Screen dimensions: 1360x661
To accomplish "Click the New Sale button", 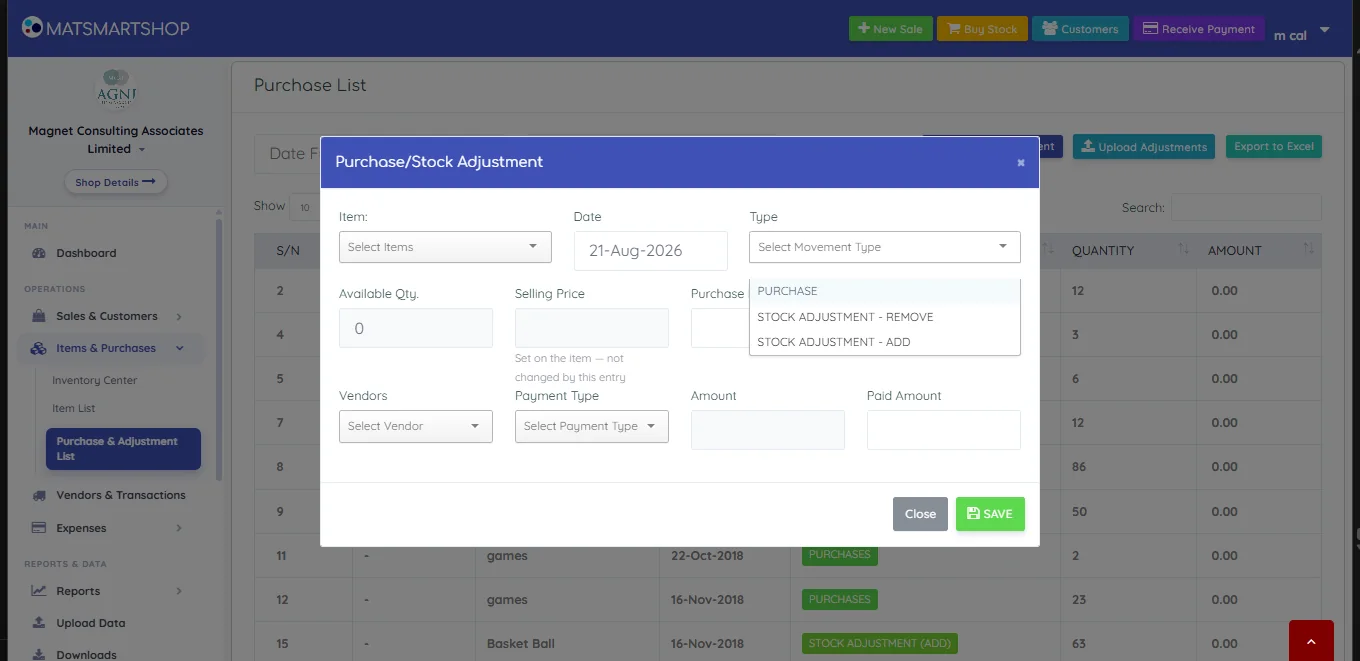I will click(891, 29).
